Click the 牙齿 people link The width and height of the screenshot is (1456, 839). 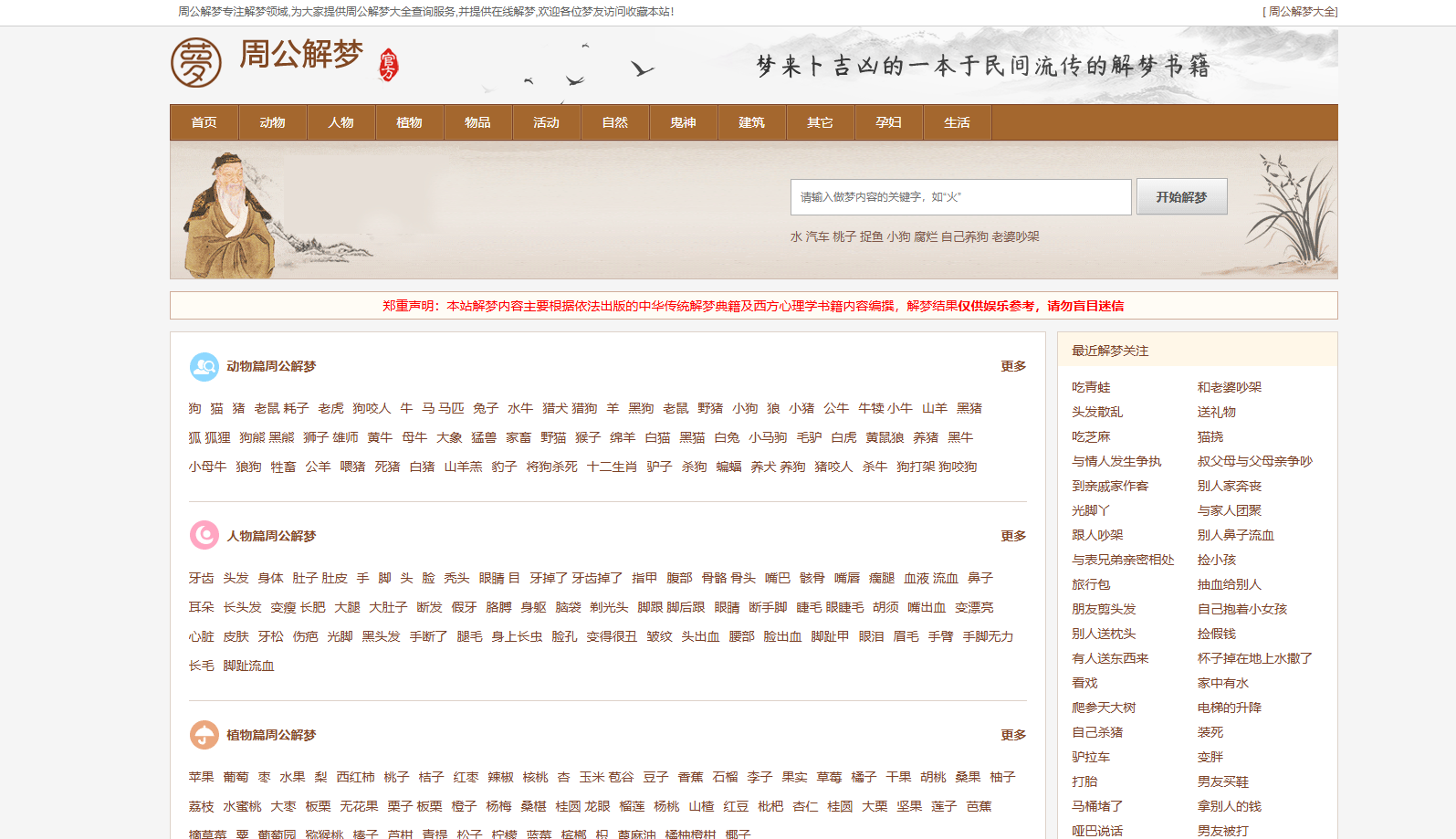202,578
